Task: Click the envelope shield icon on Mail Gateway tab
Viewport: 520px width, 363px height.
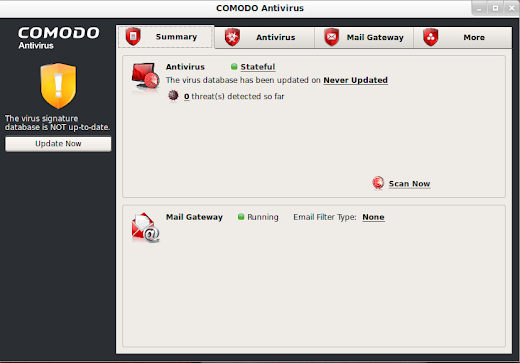Action: coord(332,37)
